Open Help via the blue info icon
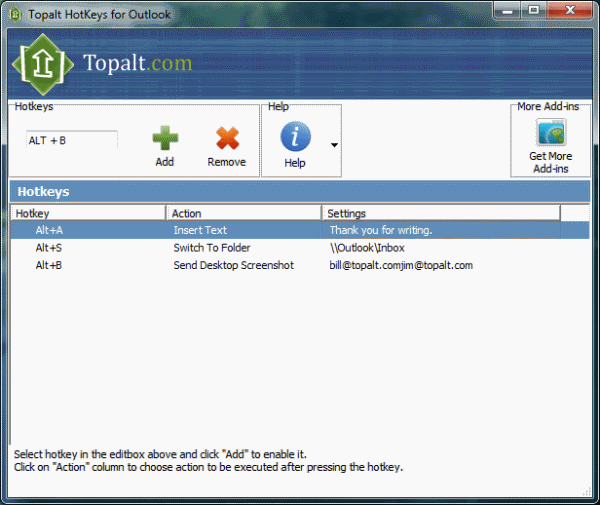 (x=295, y=137)
